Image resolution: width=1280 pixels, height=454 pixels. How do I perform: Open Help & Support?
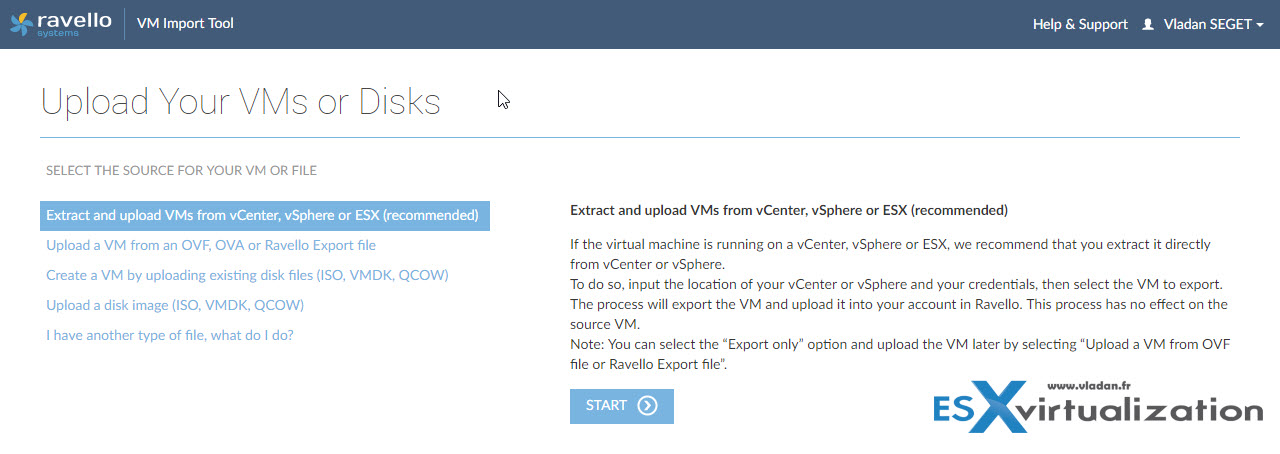(x=1080, y=24)
